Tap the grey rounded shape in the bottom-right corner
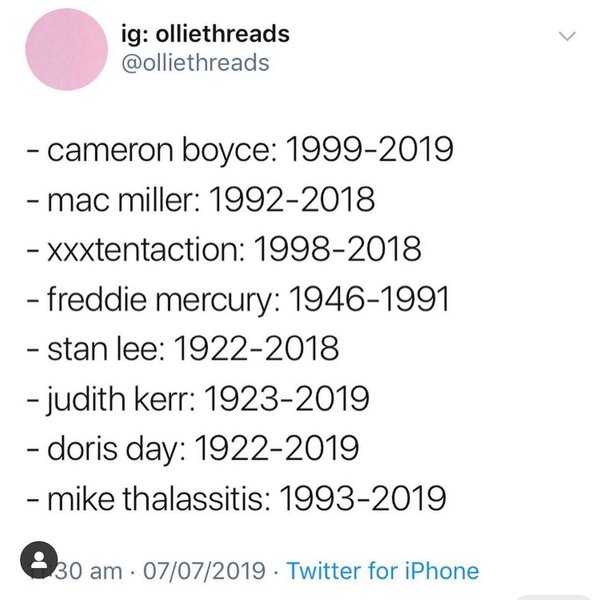Viewport: 600px width, 600px height. click(x=550, y=596)
